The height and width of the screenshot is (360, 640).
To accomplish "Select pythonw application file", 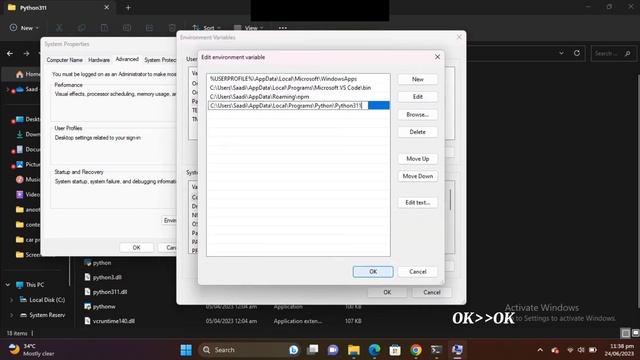I will point(100,307).
